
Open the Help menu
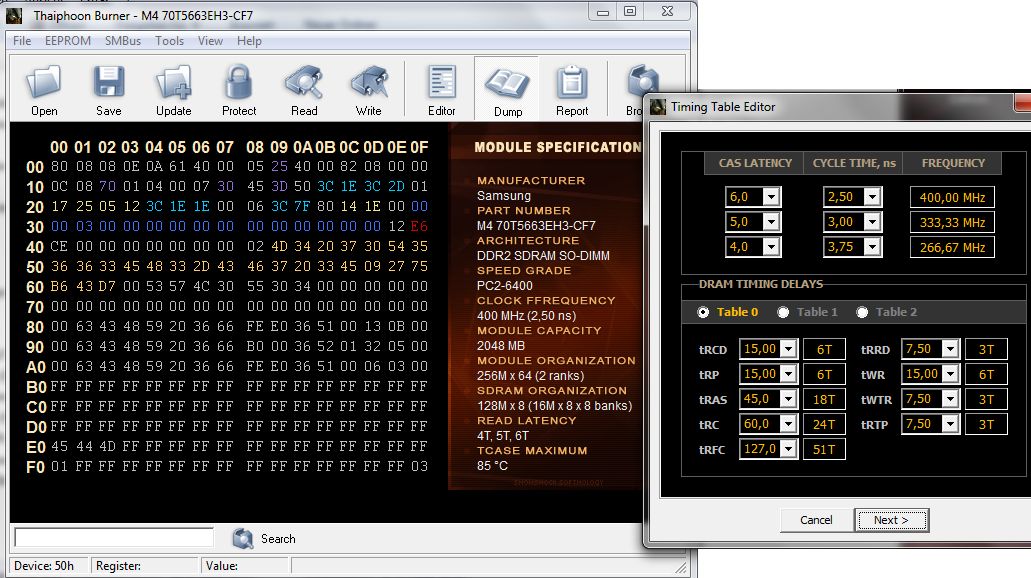coord(249,41)
